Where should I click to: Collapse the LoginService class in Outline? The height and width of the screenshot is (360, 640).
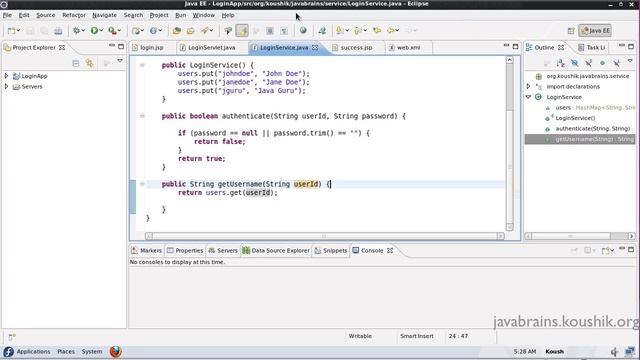528,97
